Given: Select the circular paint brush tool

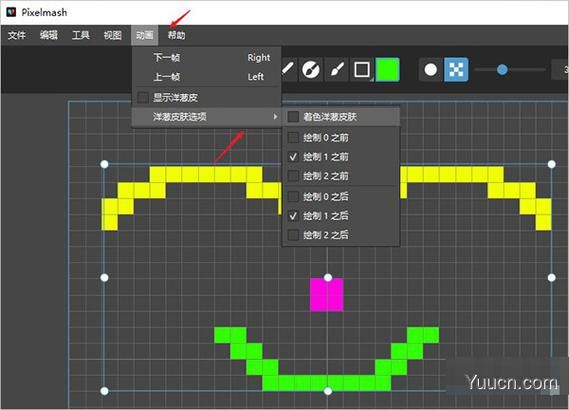Looking at the screenshot, I should click(311, 69).
